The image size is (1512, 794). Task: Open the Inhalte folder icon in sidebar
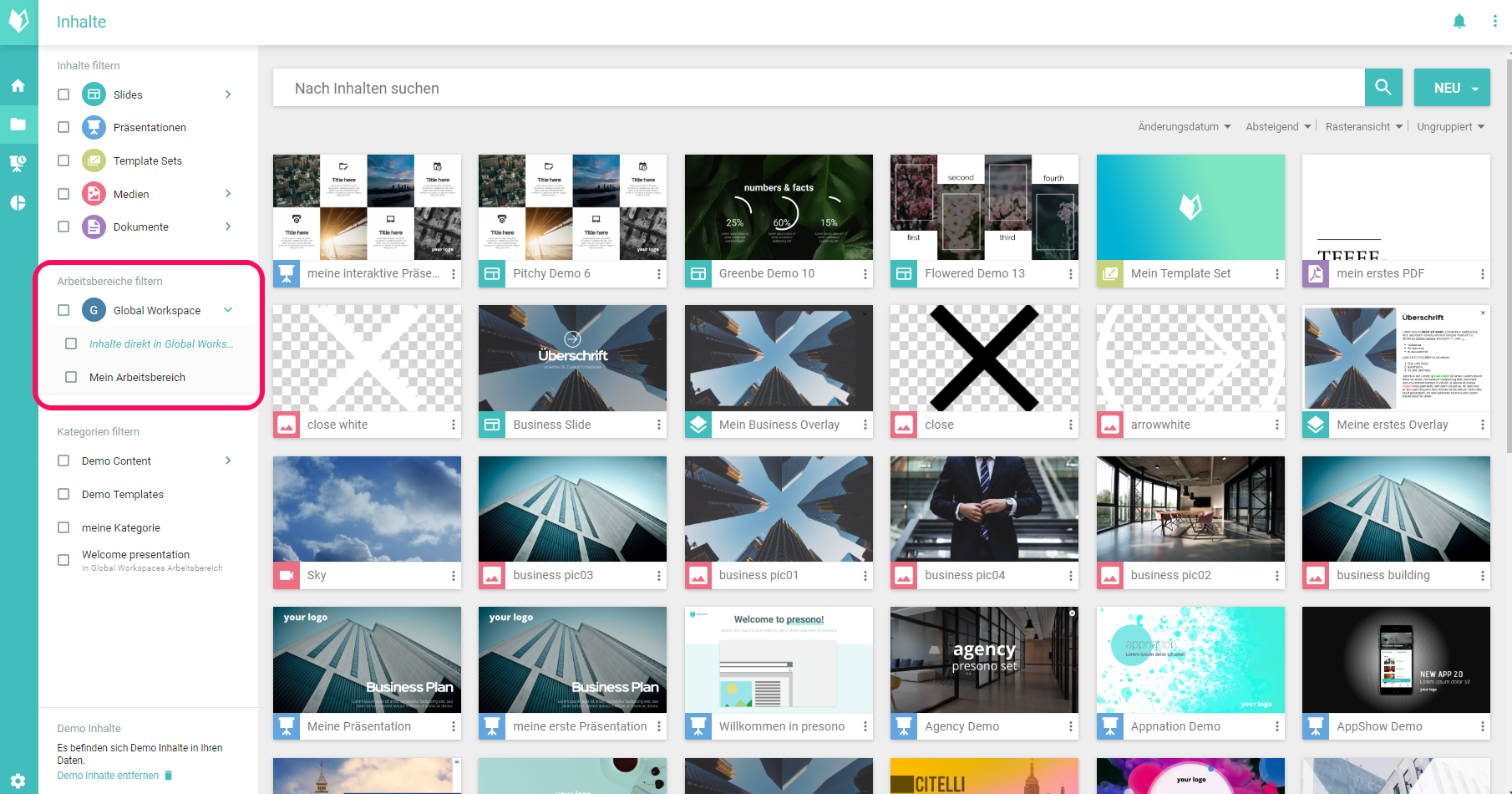(18, 125)
